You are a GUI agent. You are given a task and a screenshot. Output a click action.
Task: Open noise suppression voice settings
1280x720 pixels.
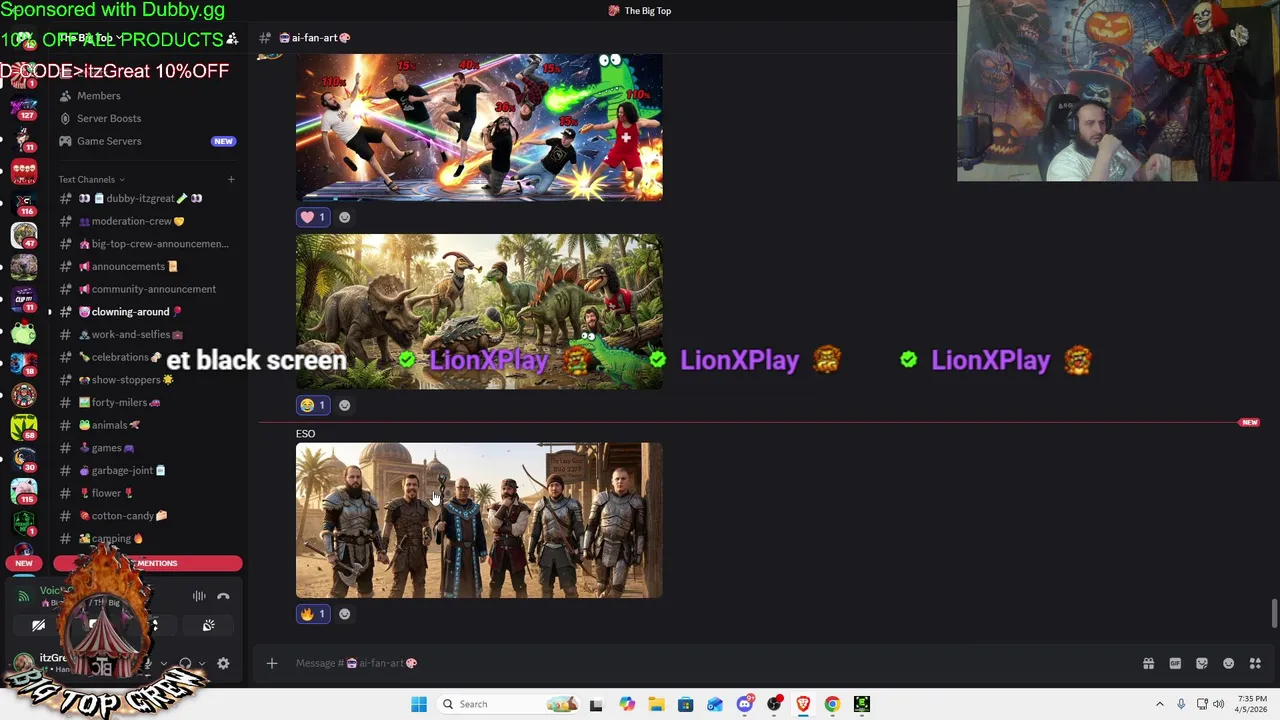[x=199, y=596]
